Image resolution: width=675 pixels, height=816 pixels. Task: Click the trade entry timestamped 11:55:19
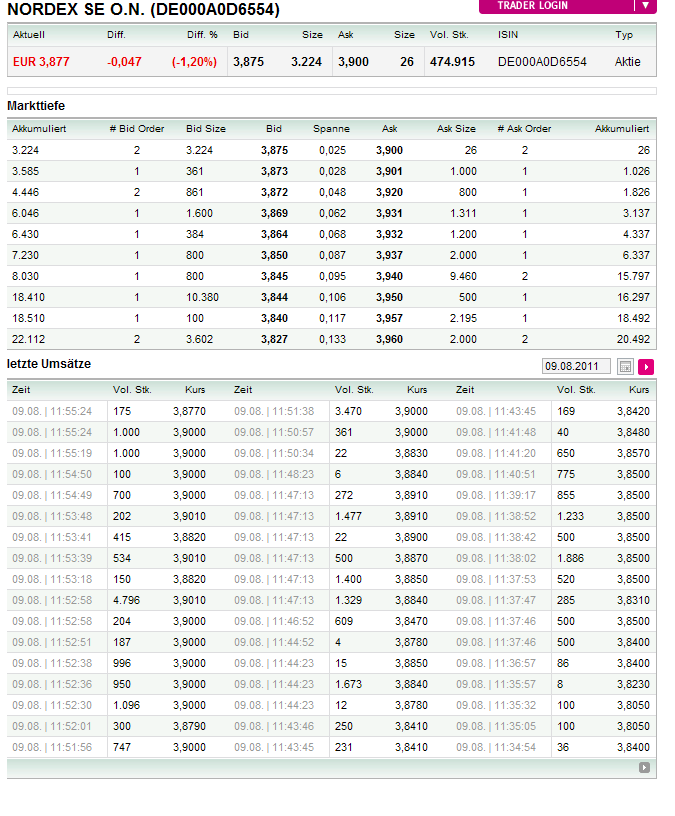pos(52,453)
